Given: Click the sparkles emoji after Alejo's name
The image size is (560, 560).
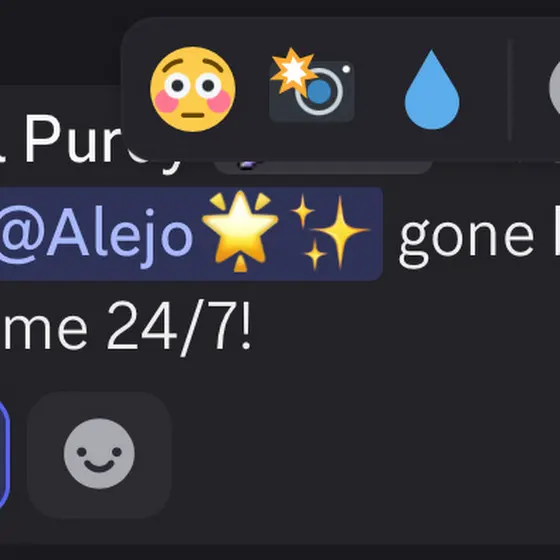Looking at the screenshot, I should (x=329, y=232).
